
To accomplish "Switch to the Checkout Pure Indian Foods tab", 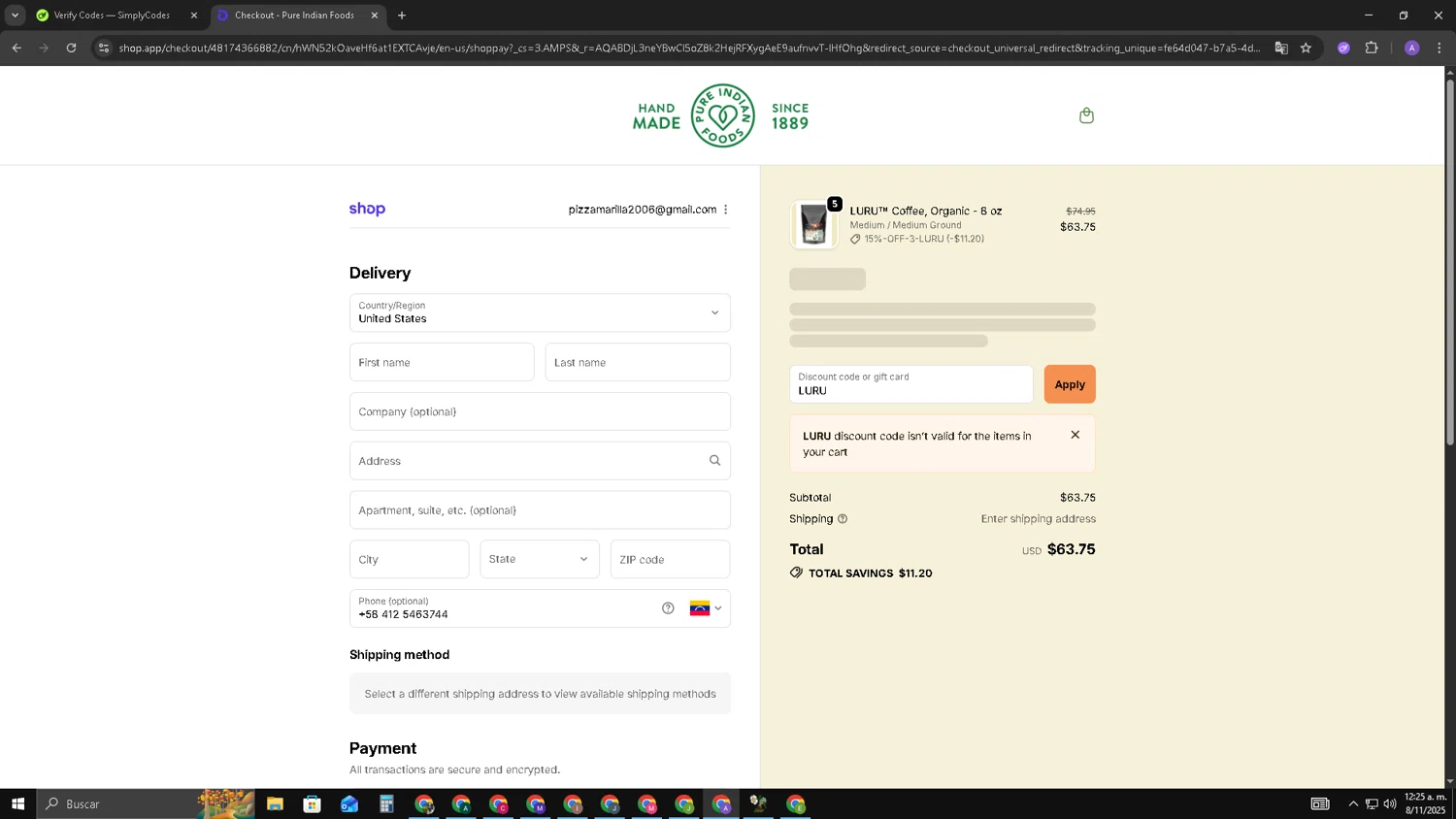I will point(294,15).
